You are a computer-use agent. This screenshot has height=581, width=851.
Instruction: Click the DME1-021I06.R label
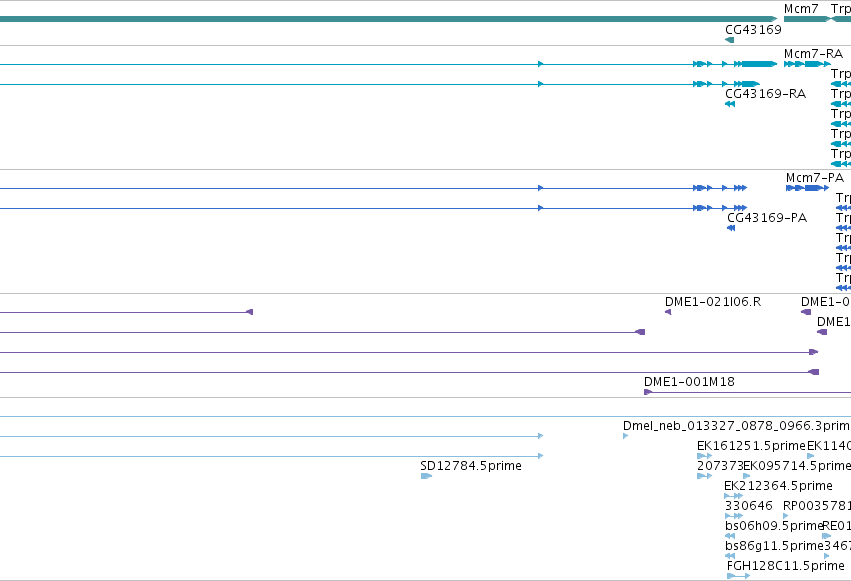713,302
